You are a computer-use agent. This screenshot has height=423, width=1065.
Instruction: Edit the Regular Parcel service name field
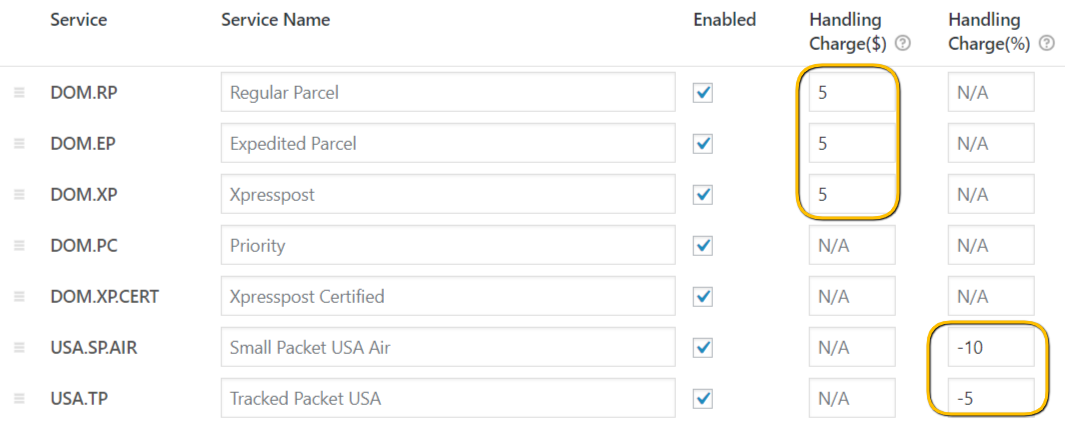(x=448, y=92)
